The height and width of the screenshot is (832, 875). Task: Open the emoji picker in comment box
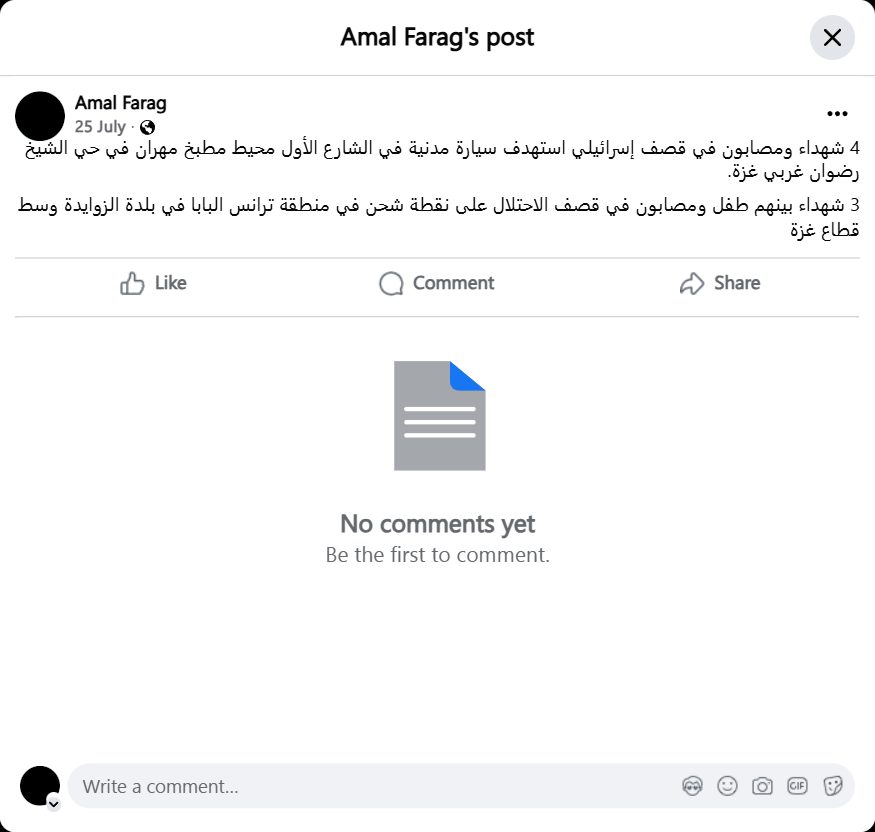click(x=727, y=786)
